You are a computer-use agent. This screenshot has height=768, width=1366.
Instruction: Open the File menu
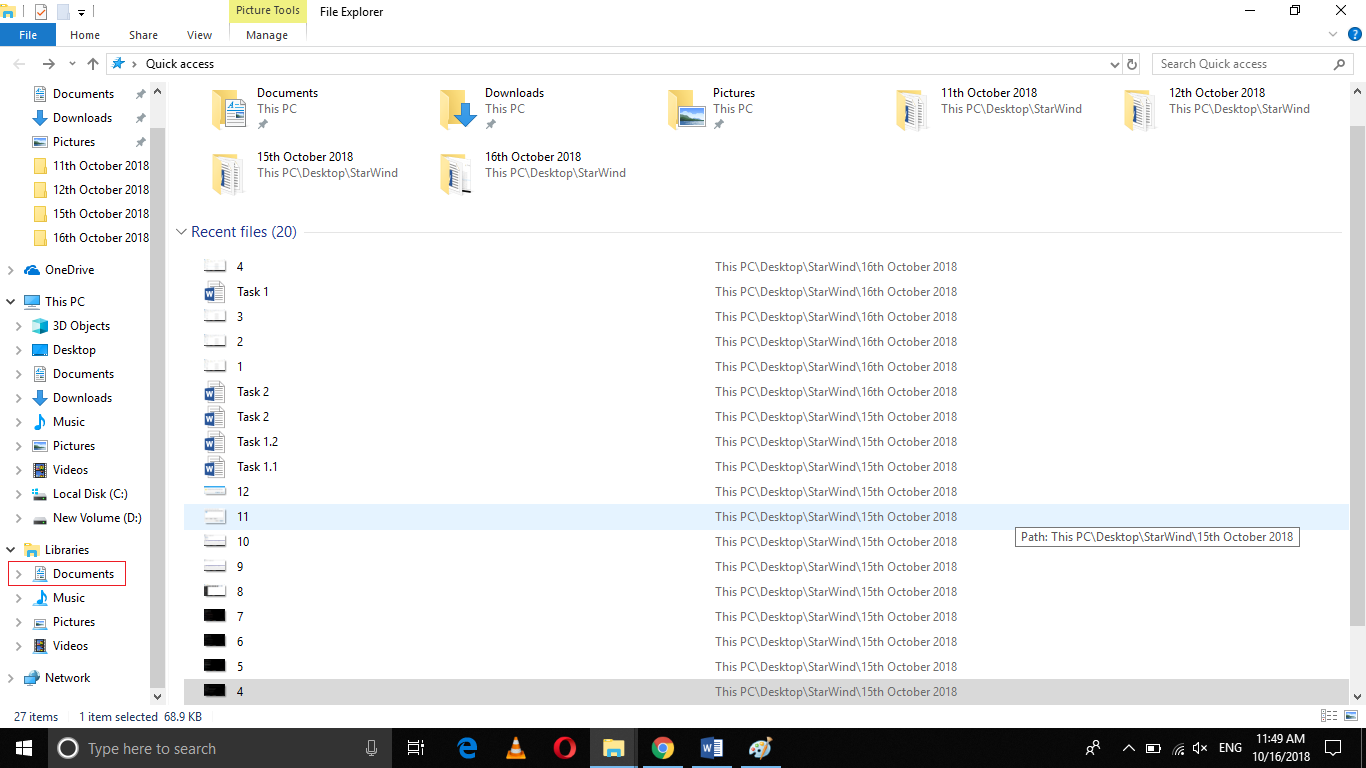(28, 33)
